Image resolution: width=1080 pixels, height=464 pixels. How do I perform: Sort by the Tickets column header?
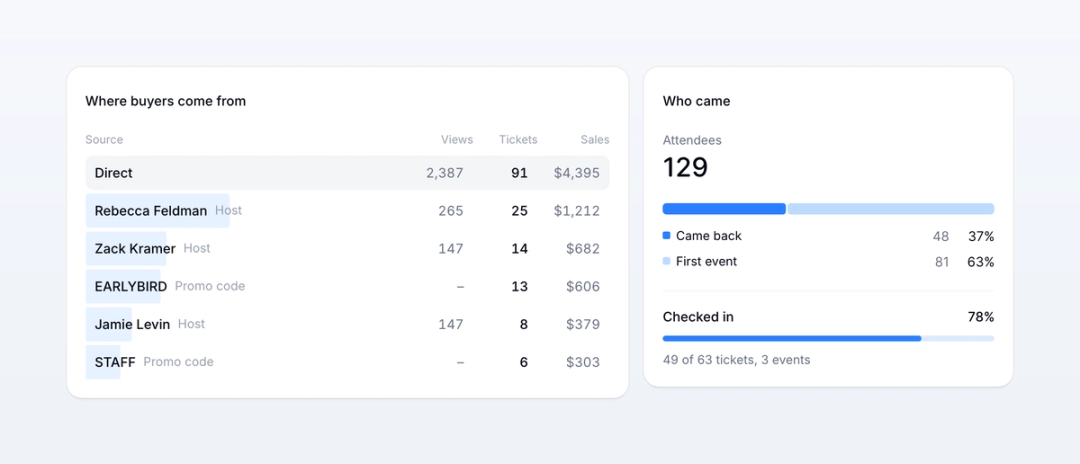tap(518, 140)
